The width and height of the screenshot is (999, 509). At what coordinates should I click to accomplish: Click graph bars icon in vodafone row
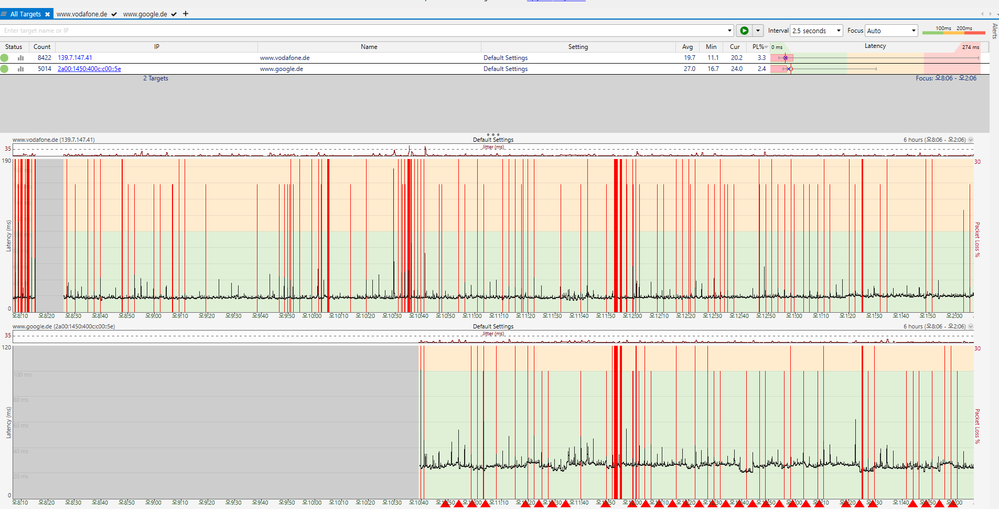pos(20,58)
